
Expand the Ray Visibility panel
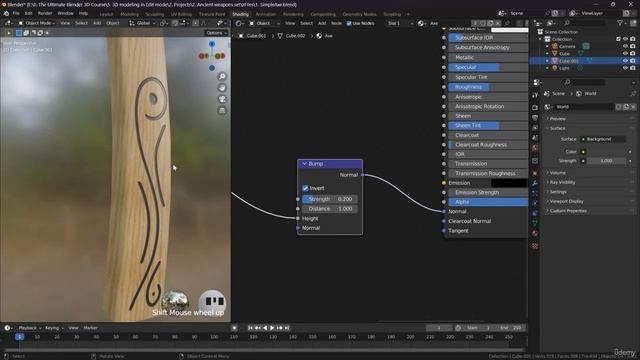tap(561, 182)
